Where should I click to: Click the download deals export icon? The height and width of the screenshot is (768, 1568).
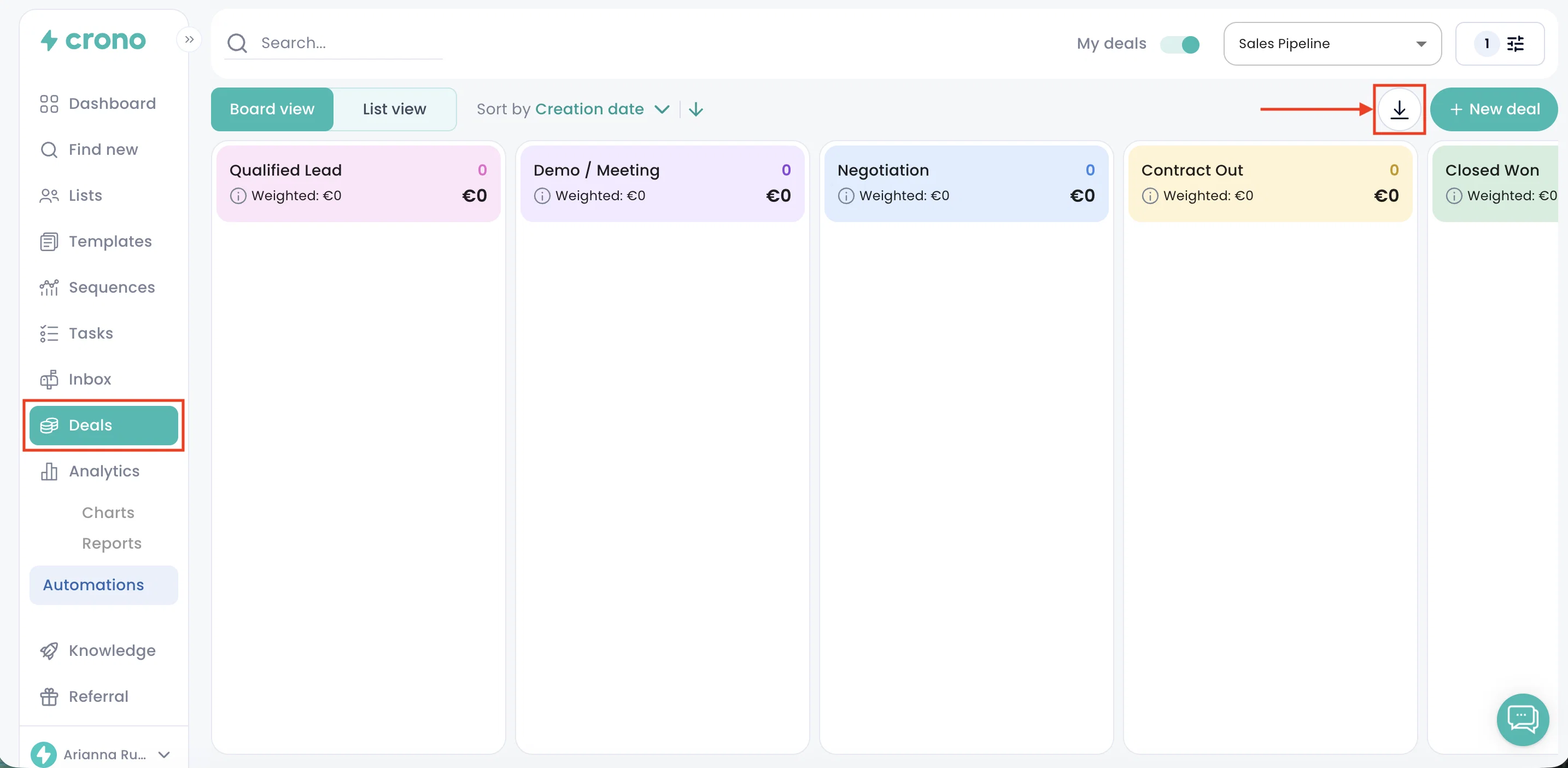tap(1400, 109)
